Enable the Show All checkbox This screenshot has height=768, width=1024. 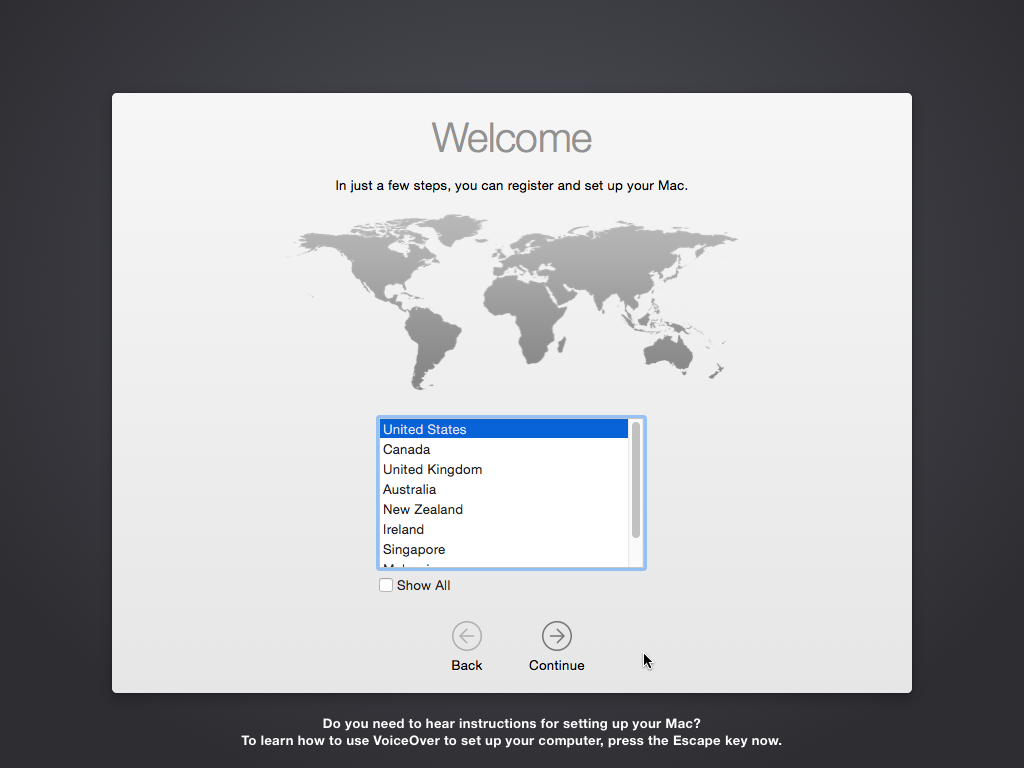[386, 585]
